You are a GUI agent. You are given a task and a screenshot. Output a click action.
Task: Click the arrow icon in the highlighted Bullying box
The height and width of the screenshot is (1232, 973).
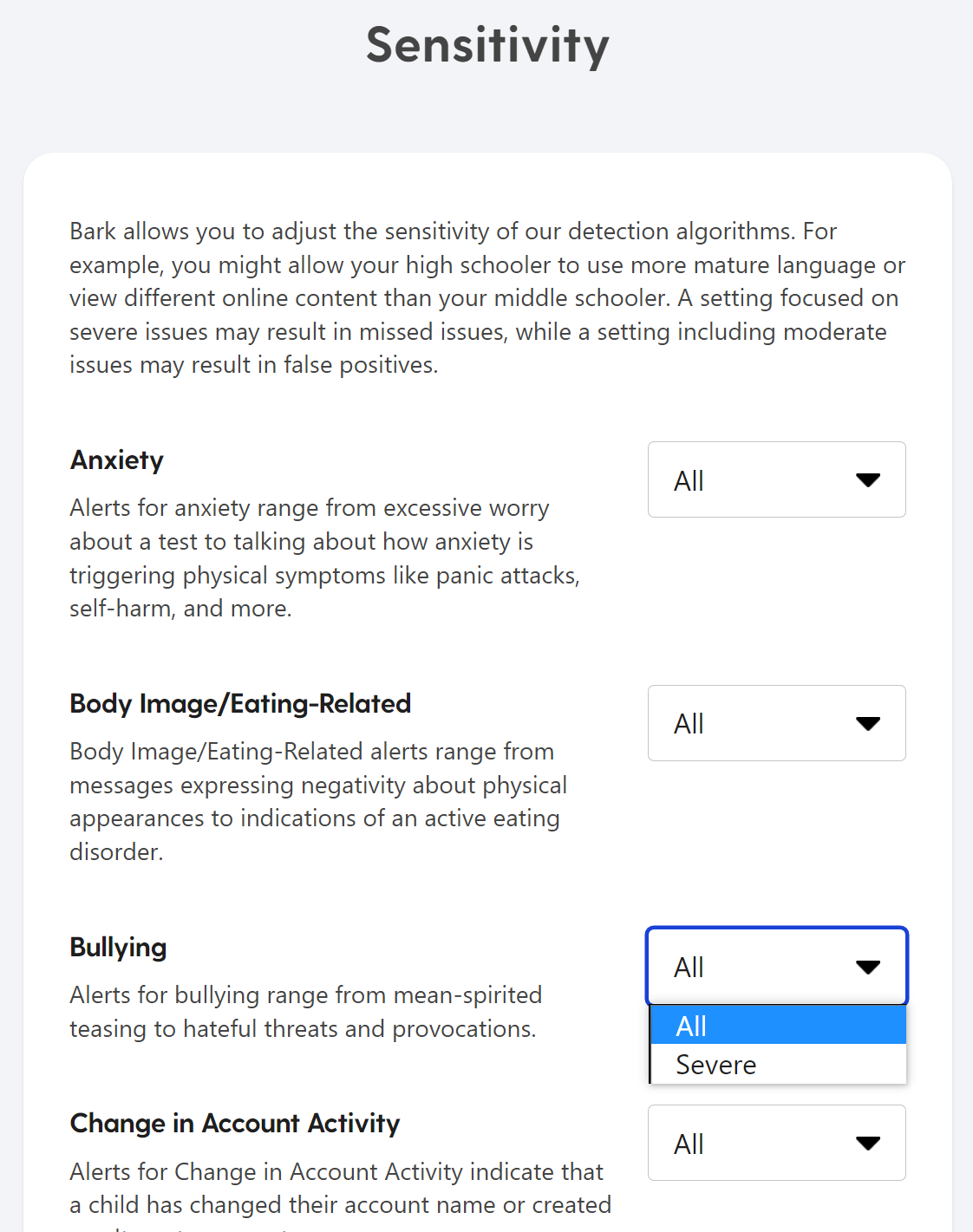(x=869, y=967)
